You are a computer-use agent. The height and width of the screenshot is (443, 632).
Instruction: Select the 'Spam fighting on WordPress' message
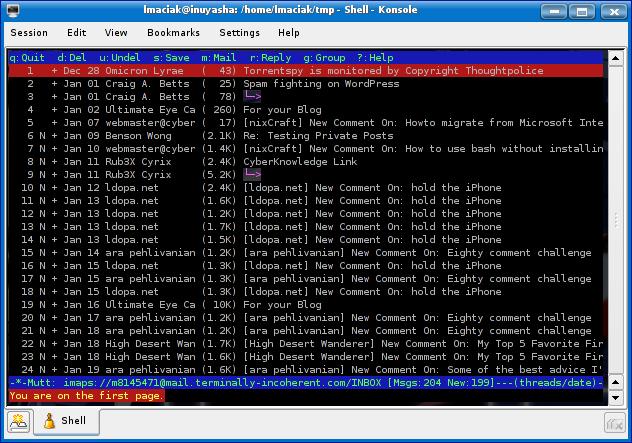[321, 84]
